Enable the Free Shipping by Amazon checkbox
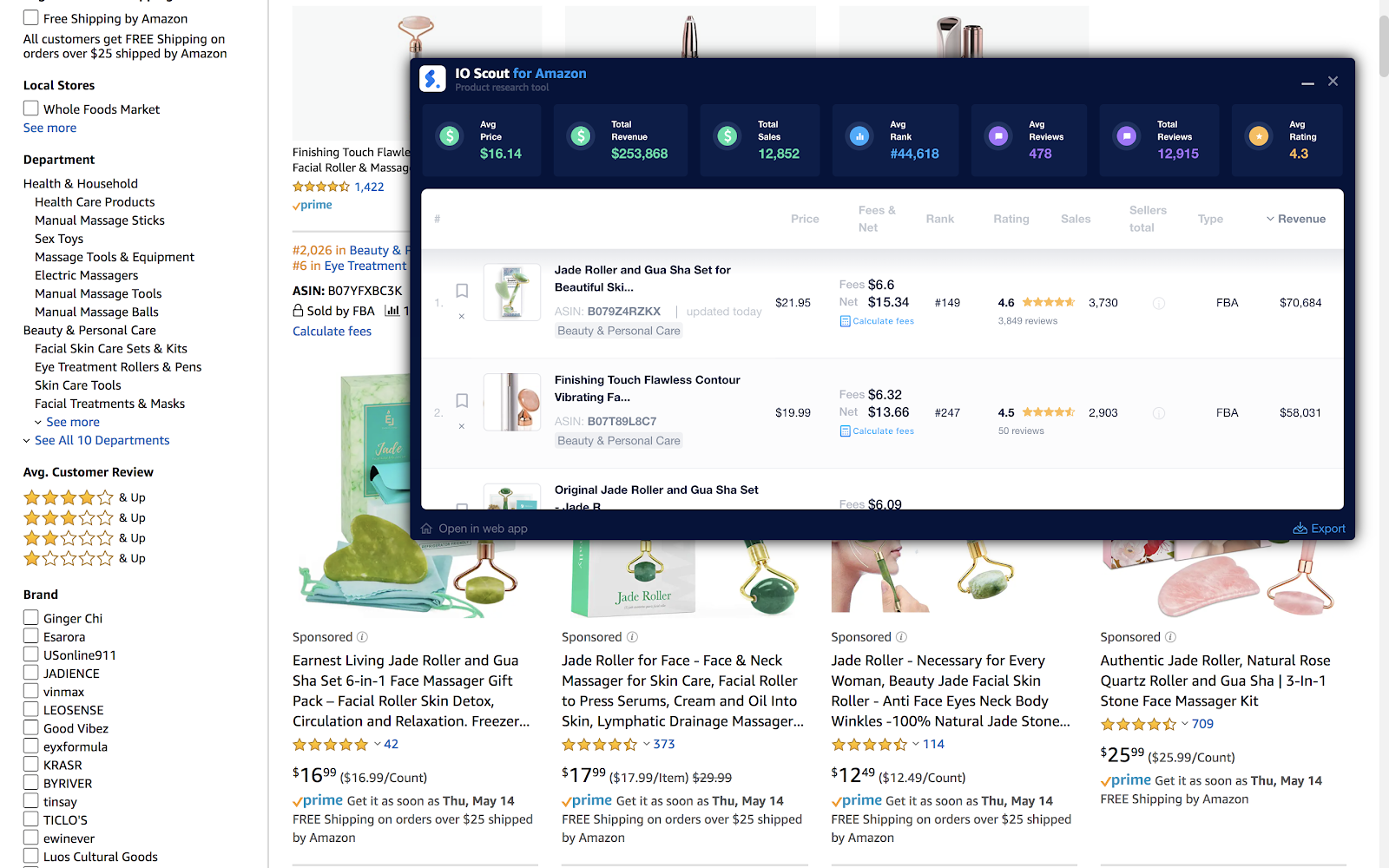Screen dimensions: 1389x868 coord(31,17)
